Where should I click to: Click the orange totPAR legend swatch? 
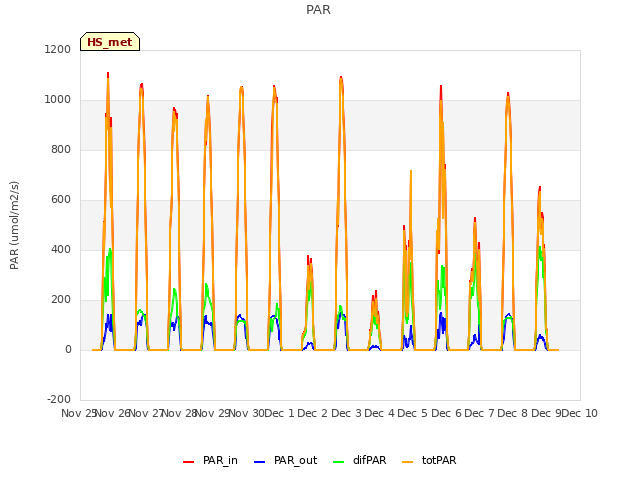click(407, 461)
